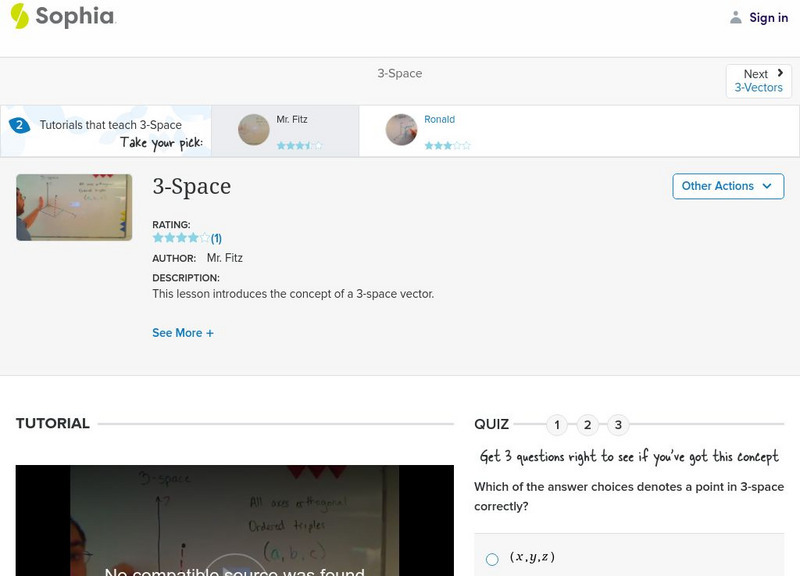Click the blue "2" tutorials badge
800x576 pixels.
click(18, 124)
